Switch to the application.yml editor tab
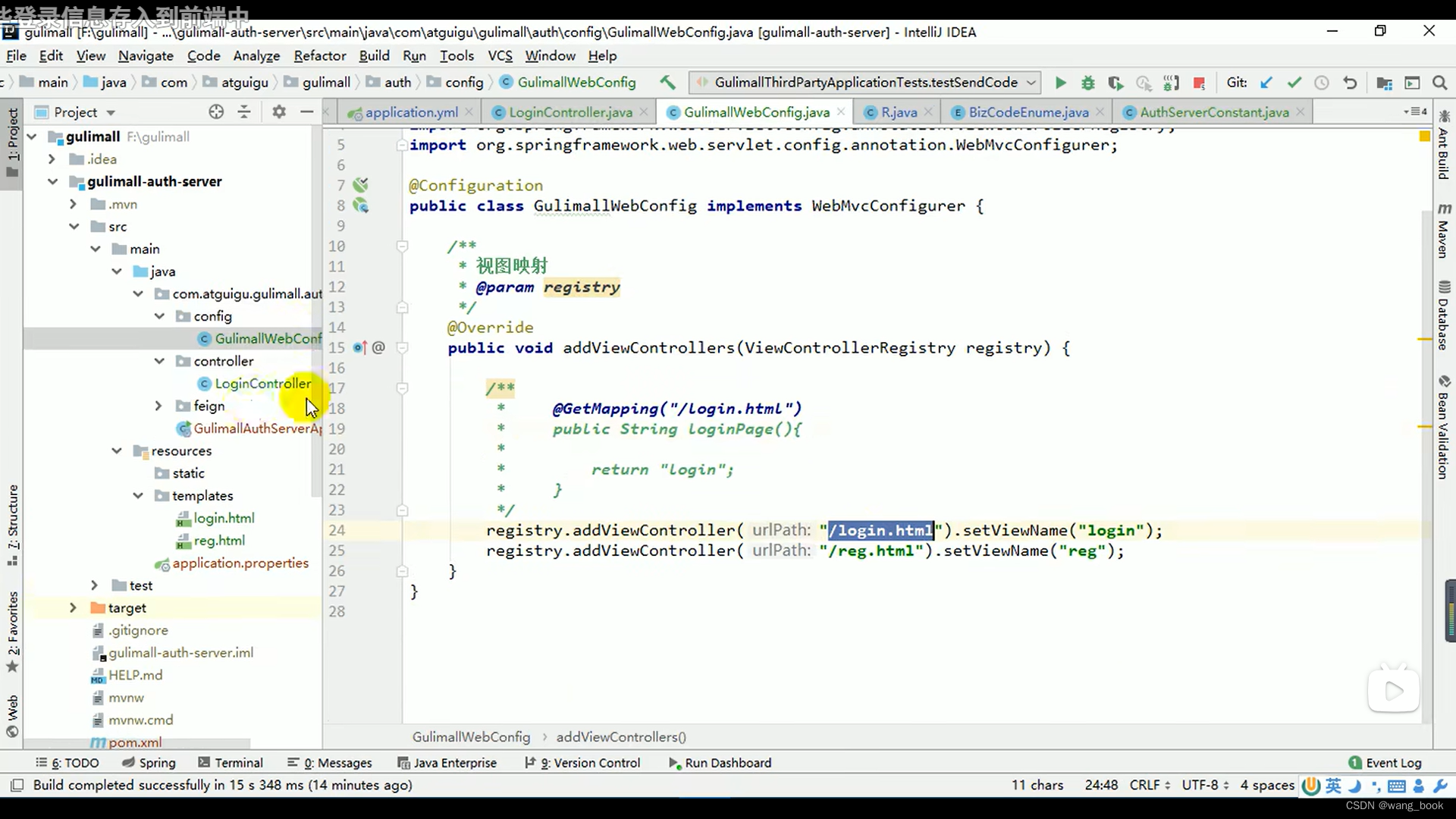Viewport: 1456px width, 819px height. (x=411, y=112)
